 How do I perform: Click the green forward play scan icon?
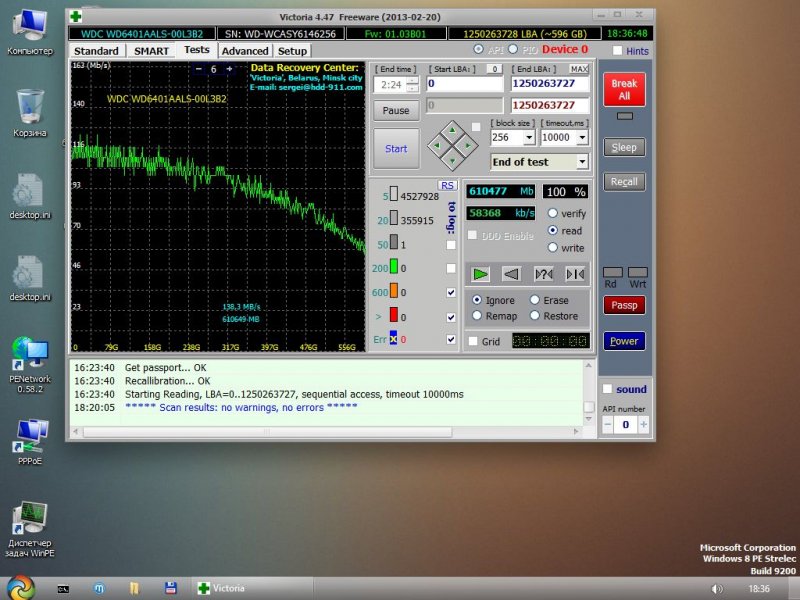(481, 274)
